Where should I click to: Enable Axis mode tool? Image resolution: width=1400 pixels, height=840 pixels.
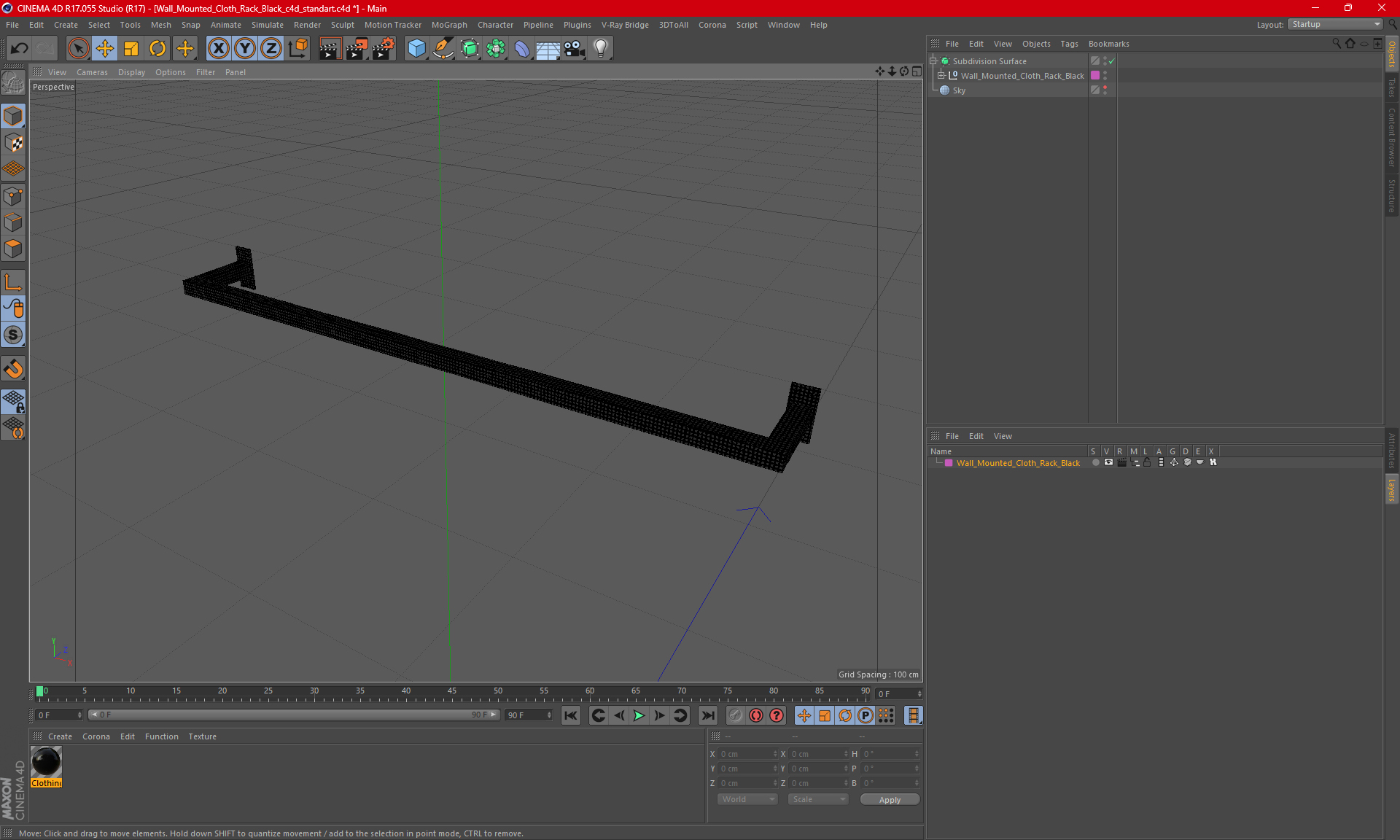pos(13,282)
